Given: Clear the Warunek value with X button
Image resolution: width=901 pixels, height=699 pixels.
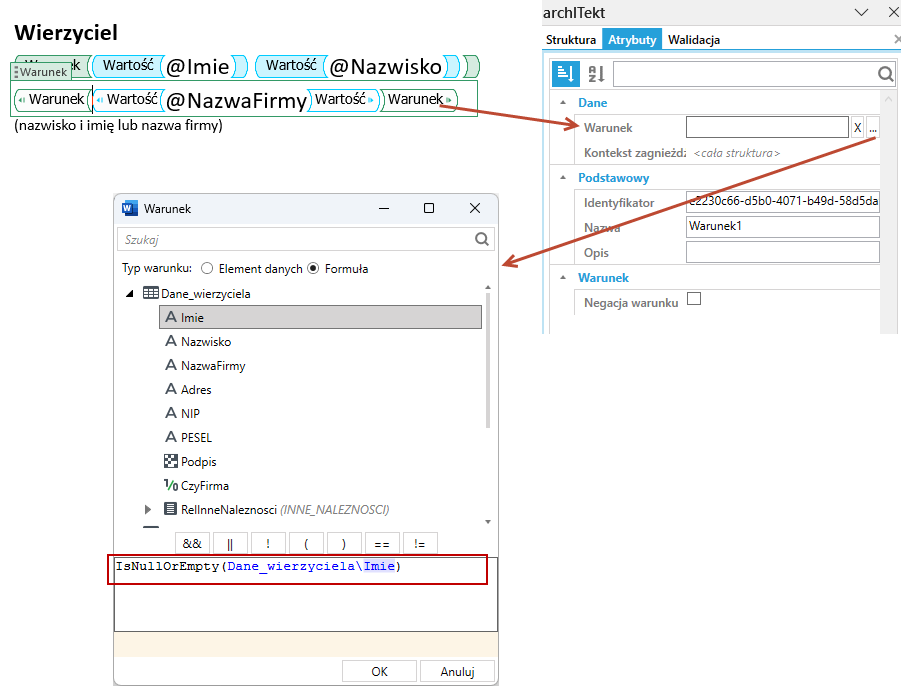Looking at the screenshot, I should pyautogui.click(x=857, y=128).
